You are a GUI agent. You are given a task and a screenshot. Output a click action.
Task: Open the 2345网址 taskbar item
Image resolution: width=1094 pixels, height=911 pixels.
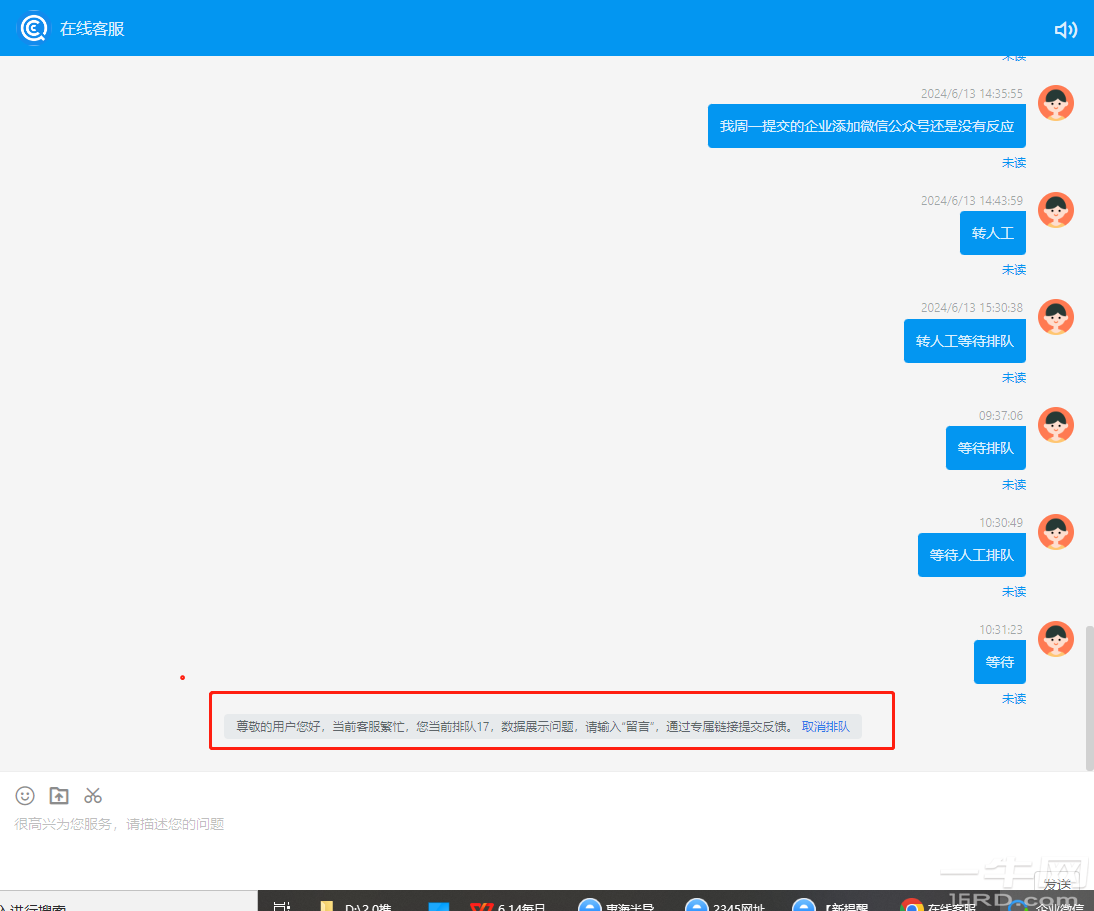coord(725,906)
